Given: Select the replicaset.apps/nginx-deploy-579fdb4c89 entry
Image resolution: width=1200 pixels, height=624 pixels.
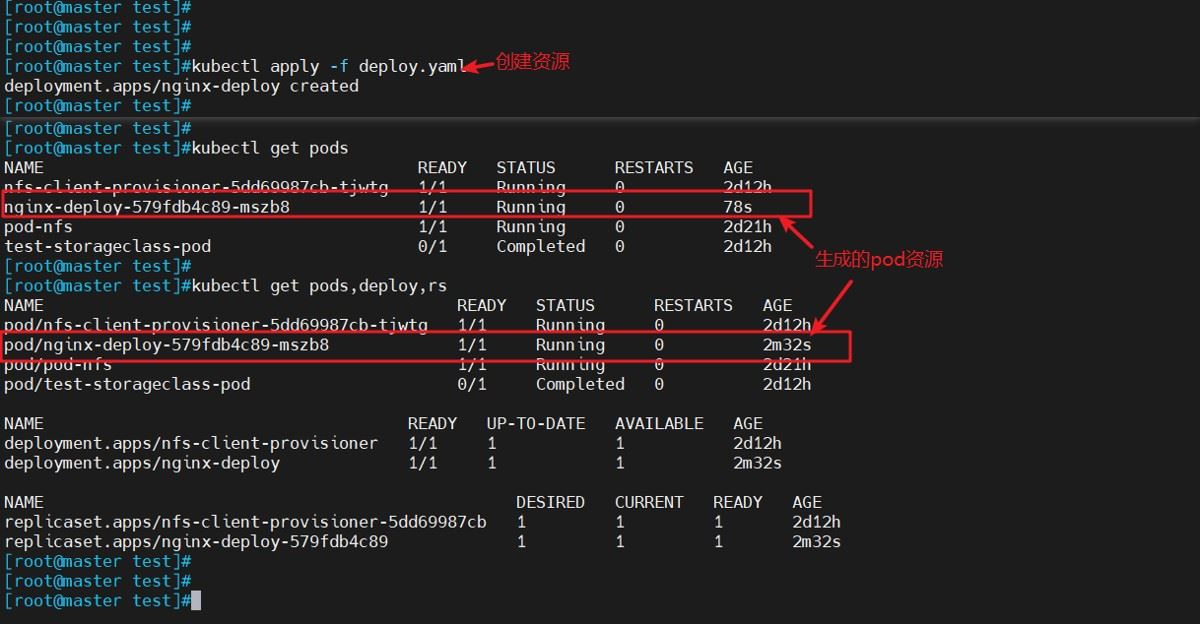Looking at the screenshot, I should tap(196, 542).
